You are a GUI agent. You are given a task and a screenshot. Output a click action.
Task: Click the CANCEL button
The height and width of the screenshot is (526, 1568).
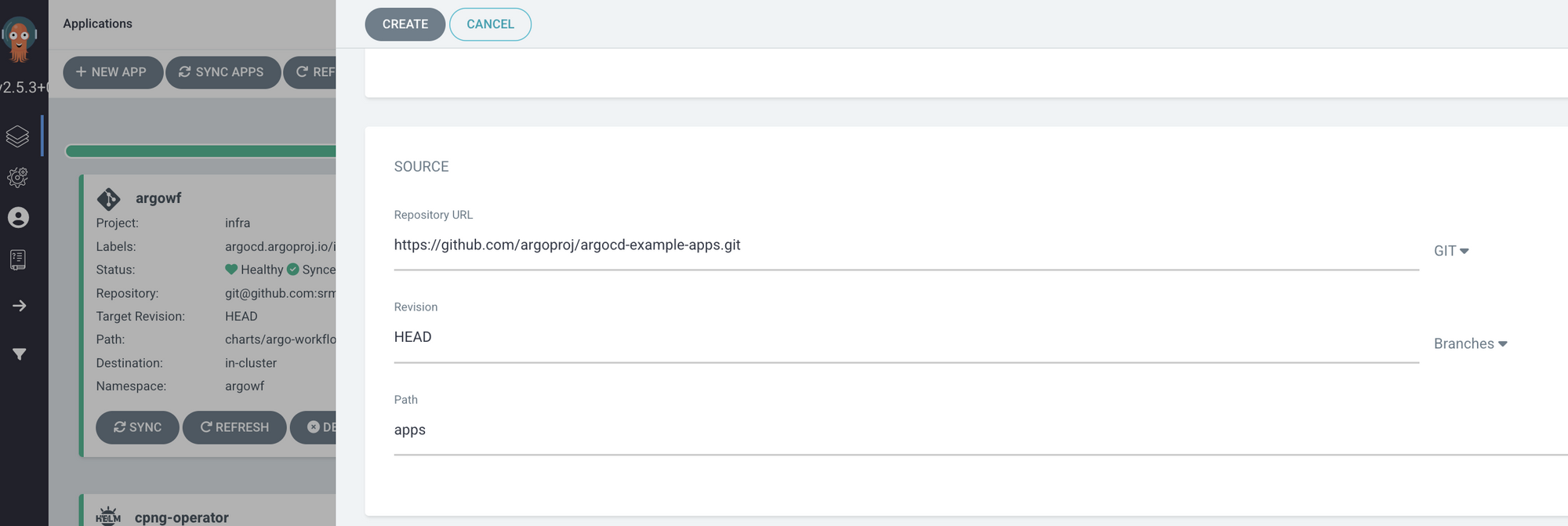click(x=491, y=24)
